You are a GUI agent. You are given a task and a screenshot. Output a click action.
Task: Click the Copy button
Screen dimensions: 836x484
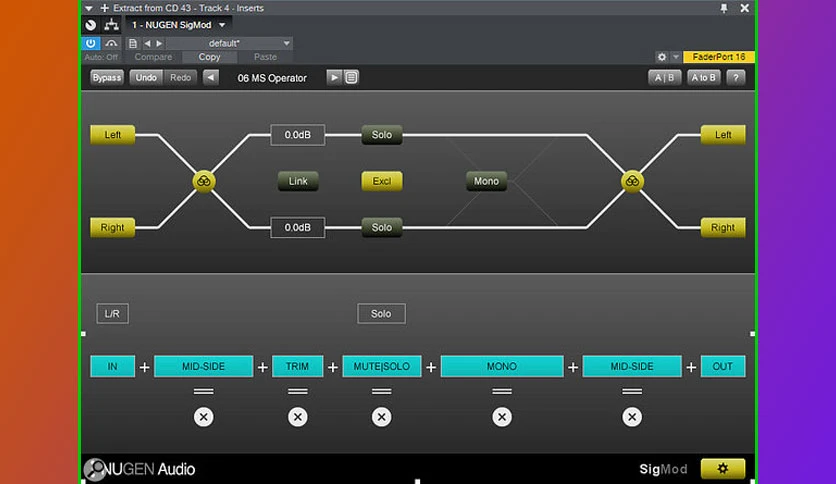[209, 57]
